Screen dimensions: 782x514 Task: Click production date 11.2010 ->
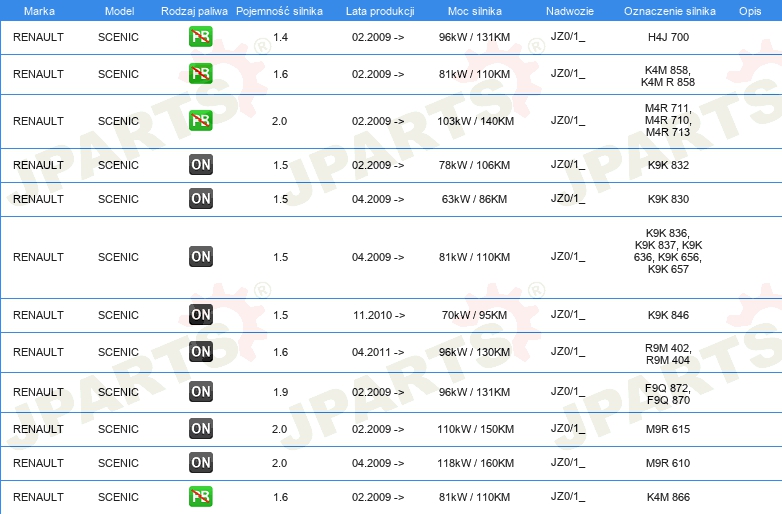click(379, 315)
